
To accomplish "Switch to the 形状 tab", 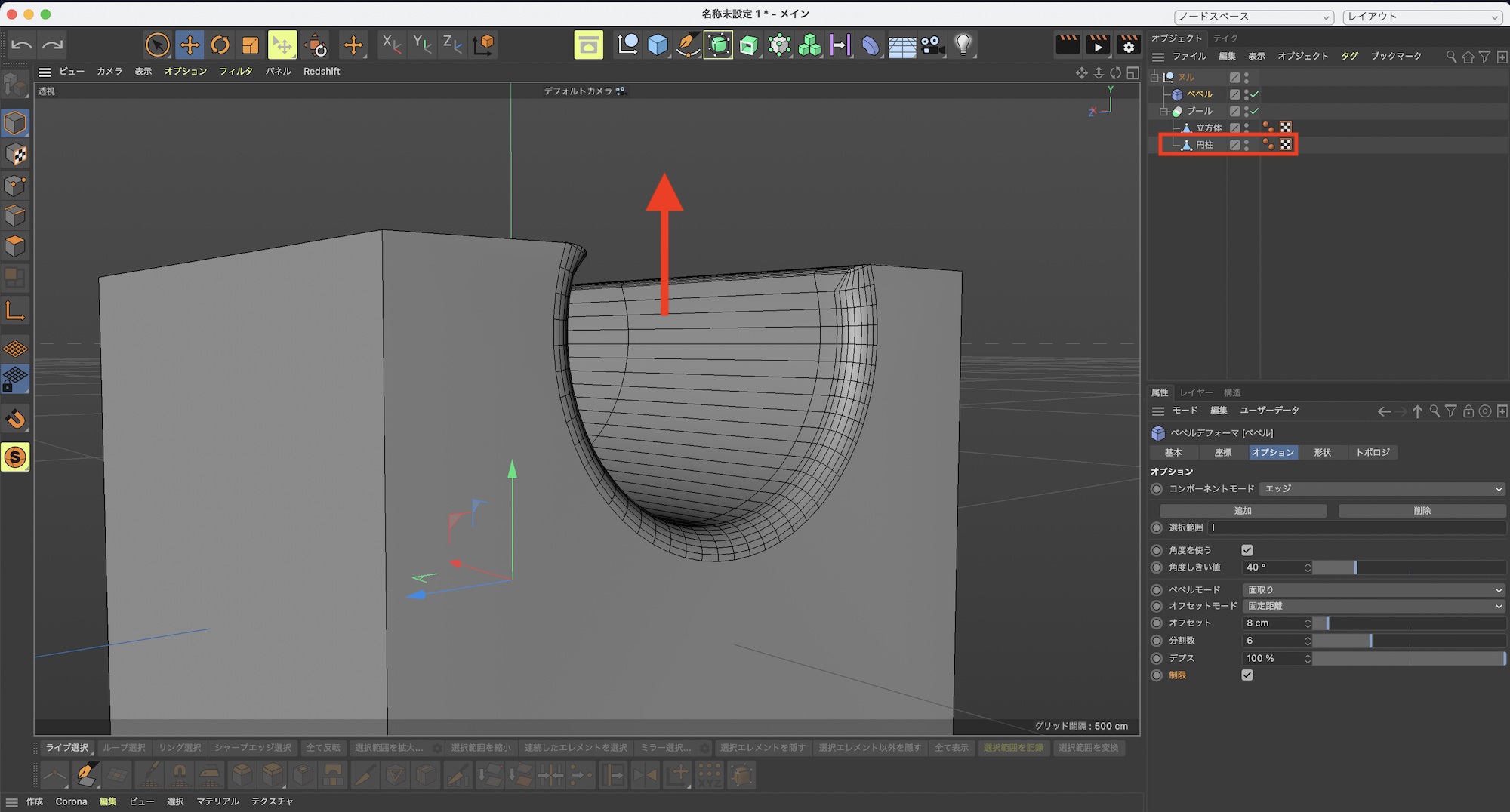I will tap(1322, 453).
